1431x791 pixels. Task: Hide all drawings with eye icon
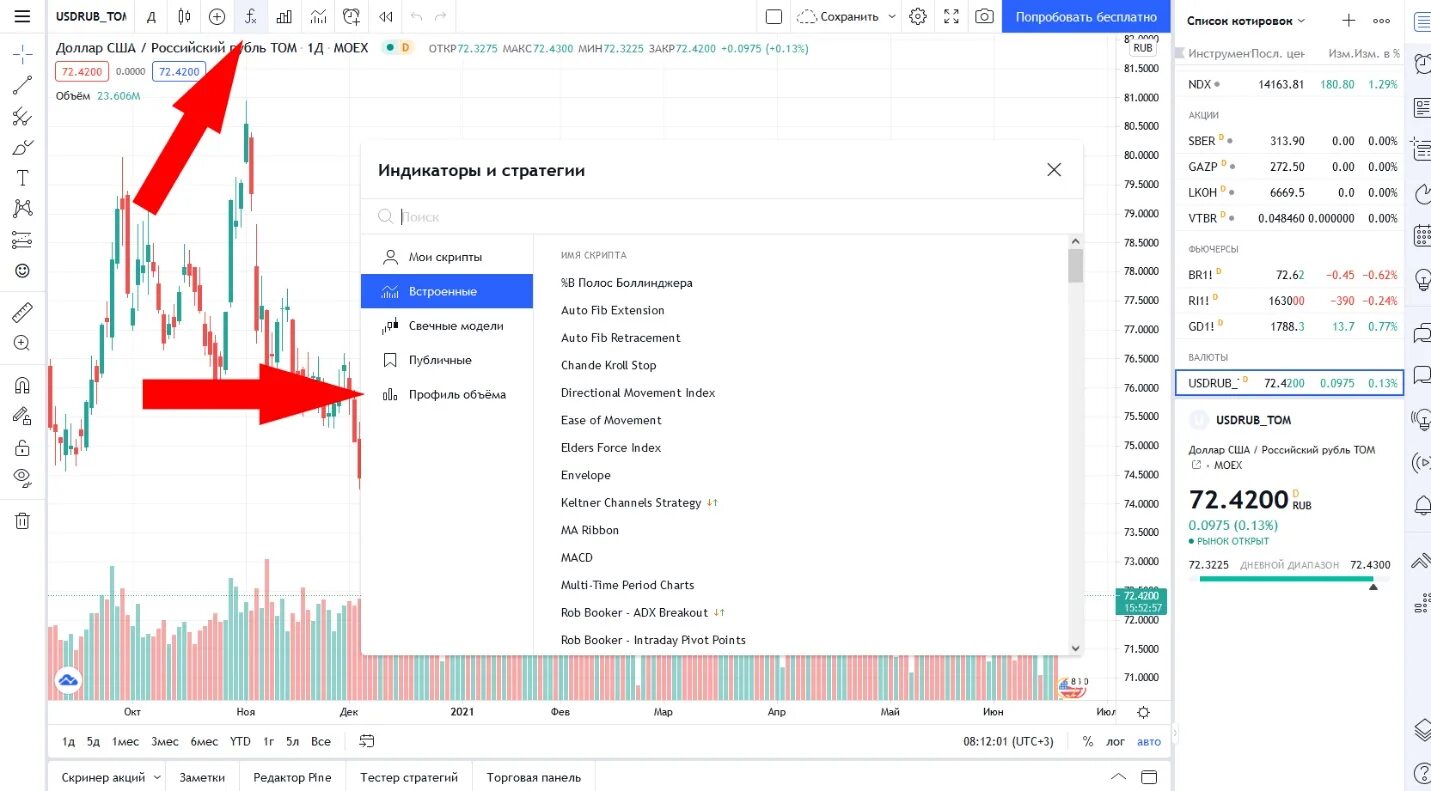tap(22, 478)
